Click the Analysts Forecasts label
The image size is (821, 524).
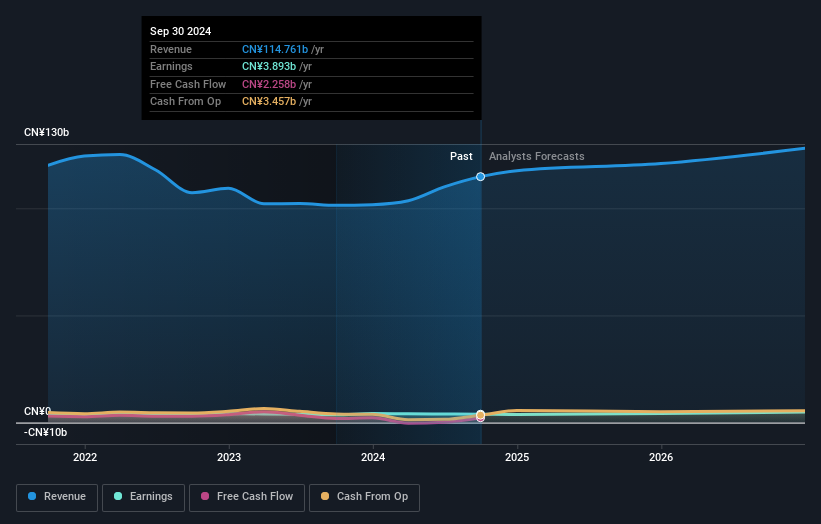(537, 156)
